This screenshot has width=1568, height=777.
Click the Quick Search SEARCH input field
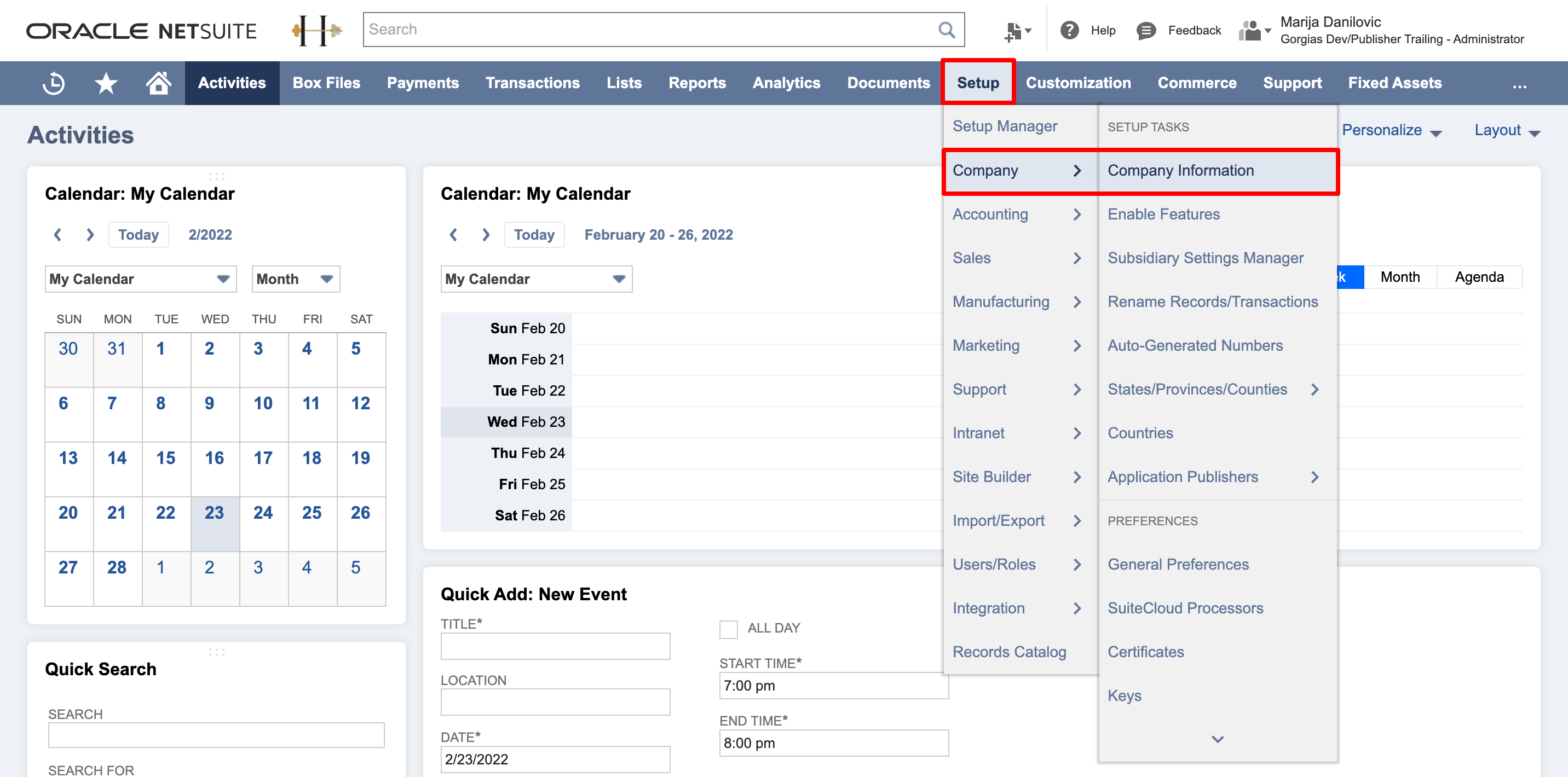coord(216,735)
